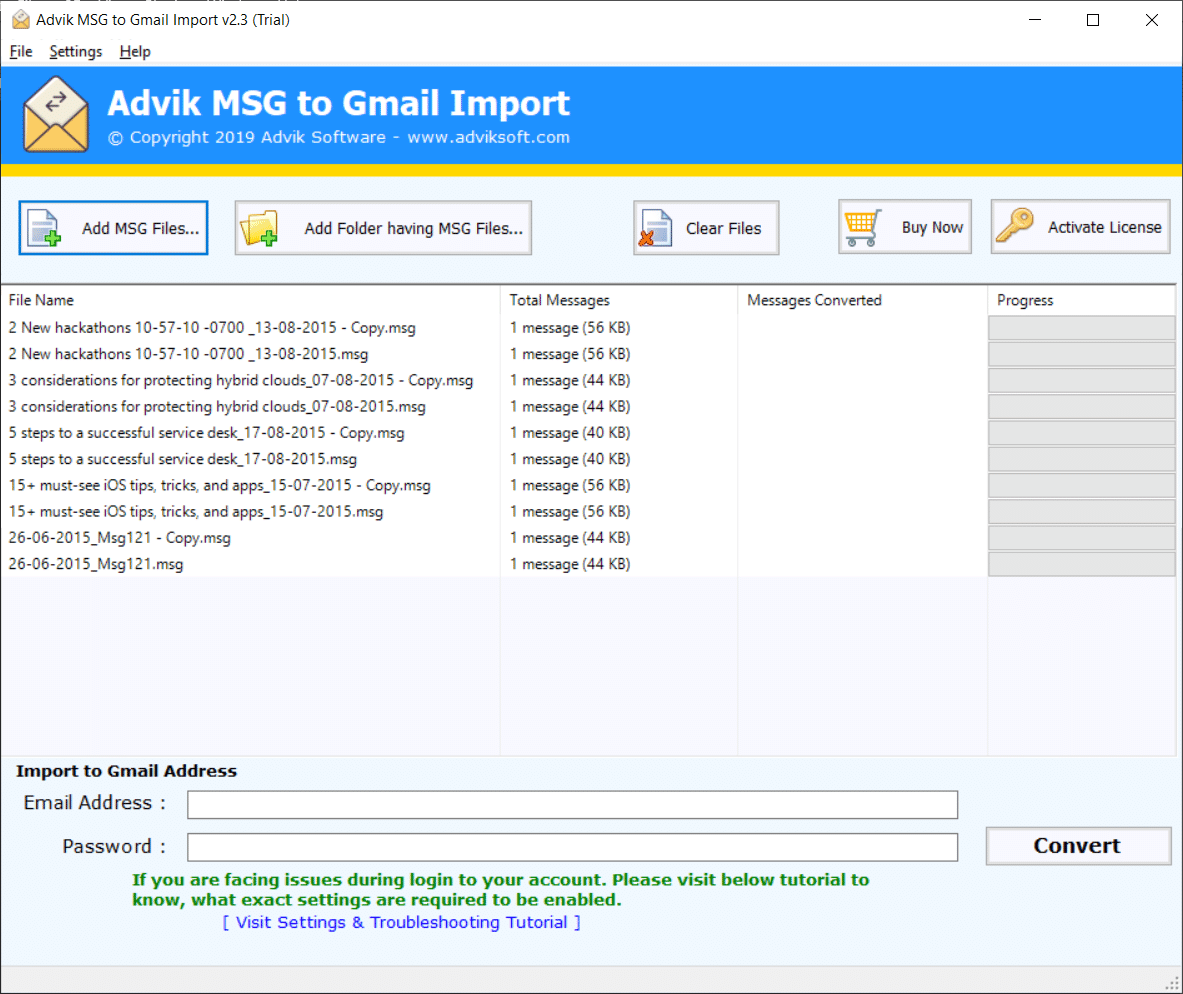The width and height of the screenshot is (1183, 994).
Task: Close the Advik MSG to Gmail Import window
Action: [1151, 20]
